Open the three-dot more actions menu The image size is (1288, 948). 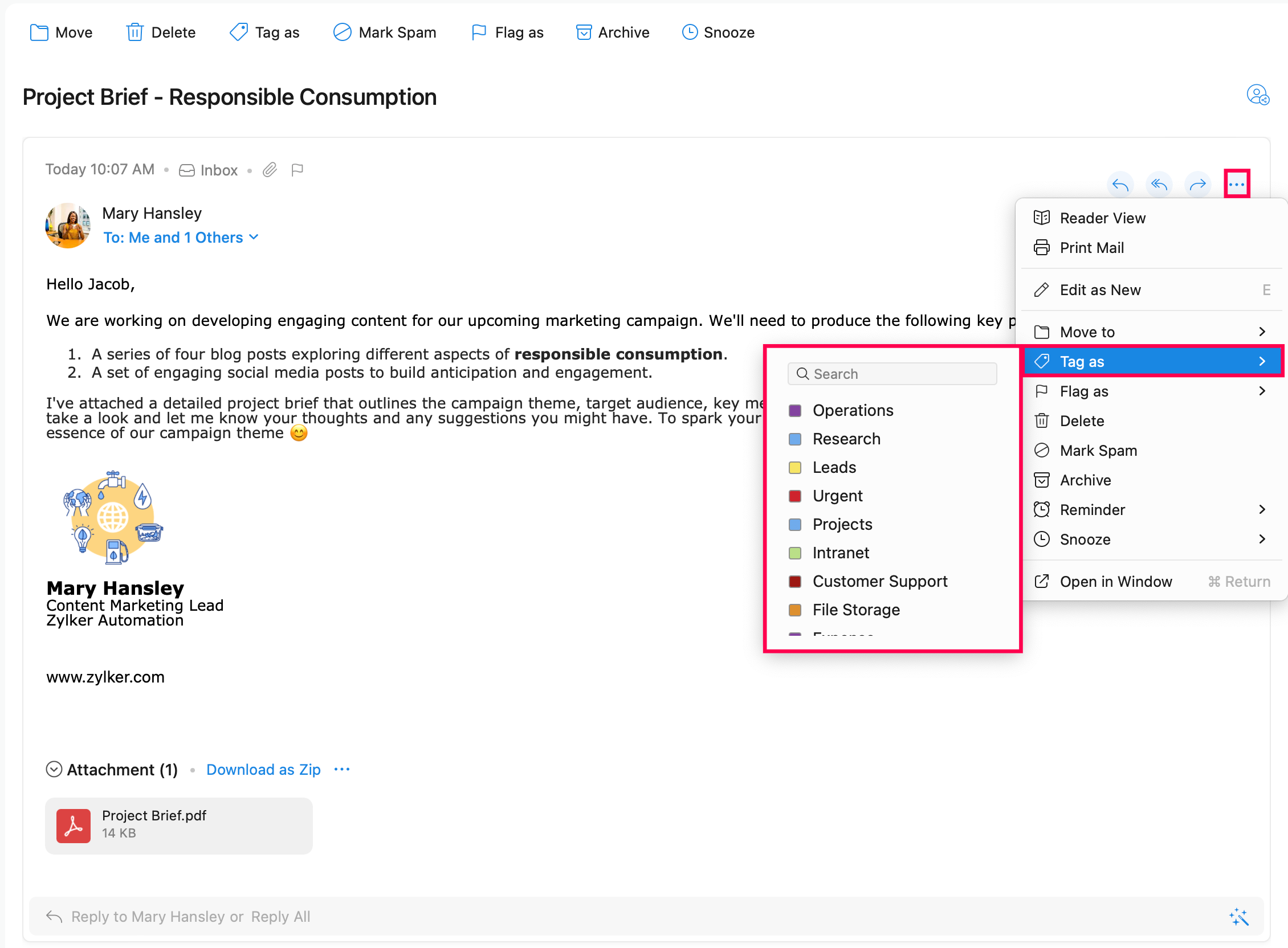pos(1236,184)
